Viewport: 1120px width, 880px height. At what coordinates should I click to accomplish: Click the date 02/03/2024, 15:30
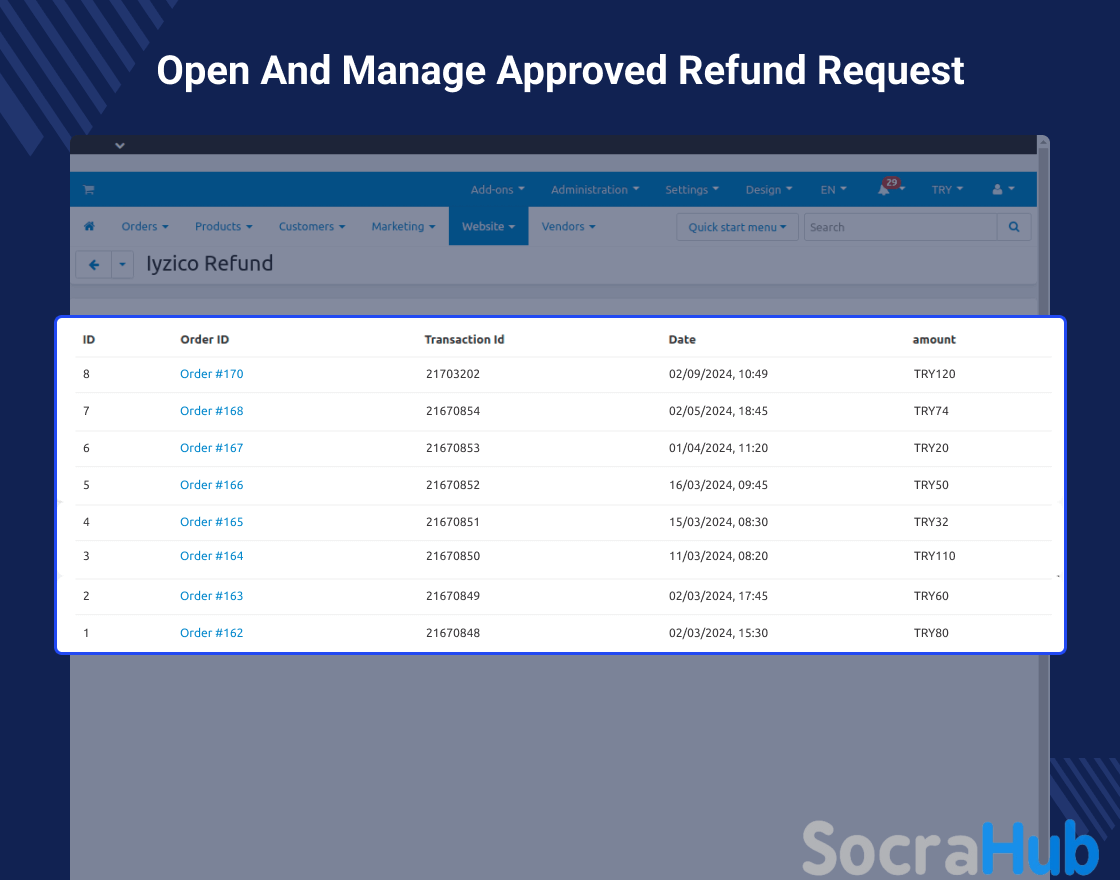pyautogui.click(x=719, y=633)
